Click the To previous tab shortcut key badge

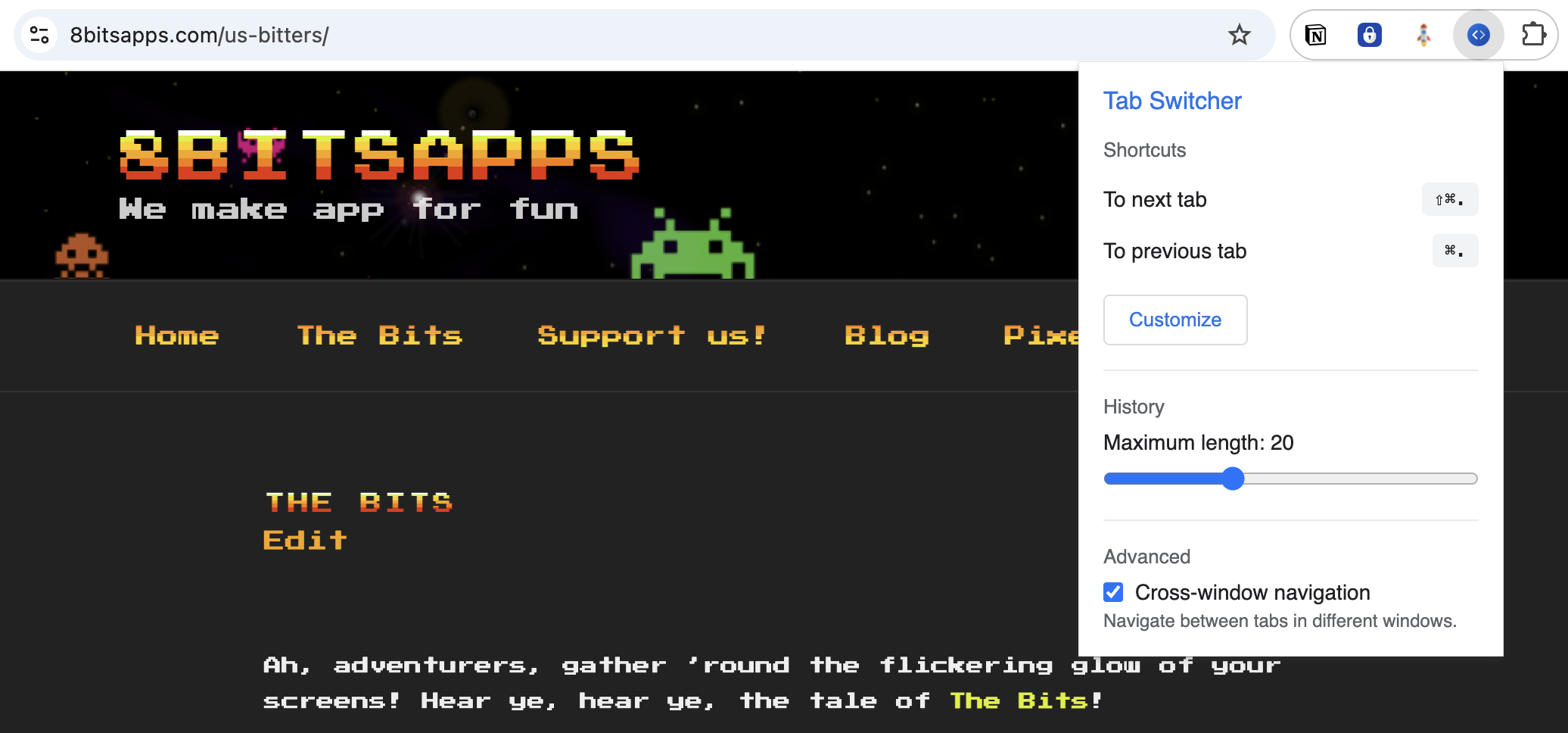1454,251
